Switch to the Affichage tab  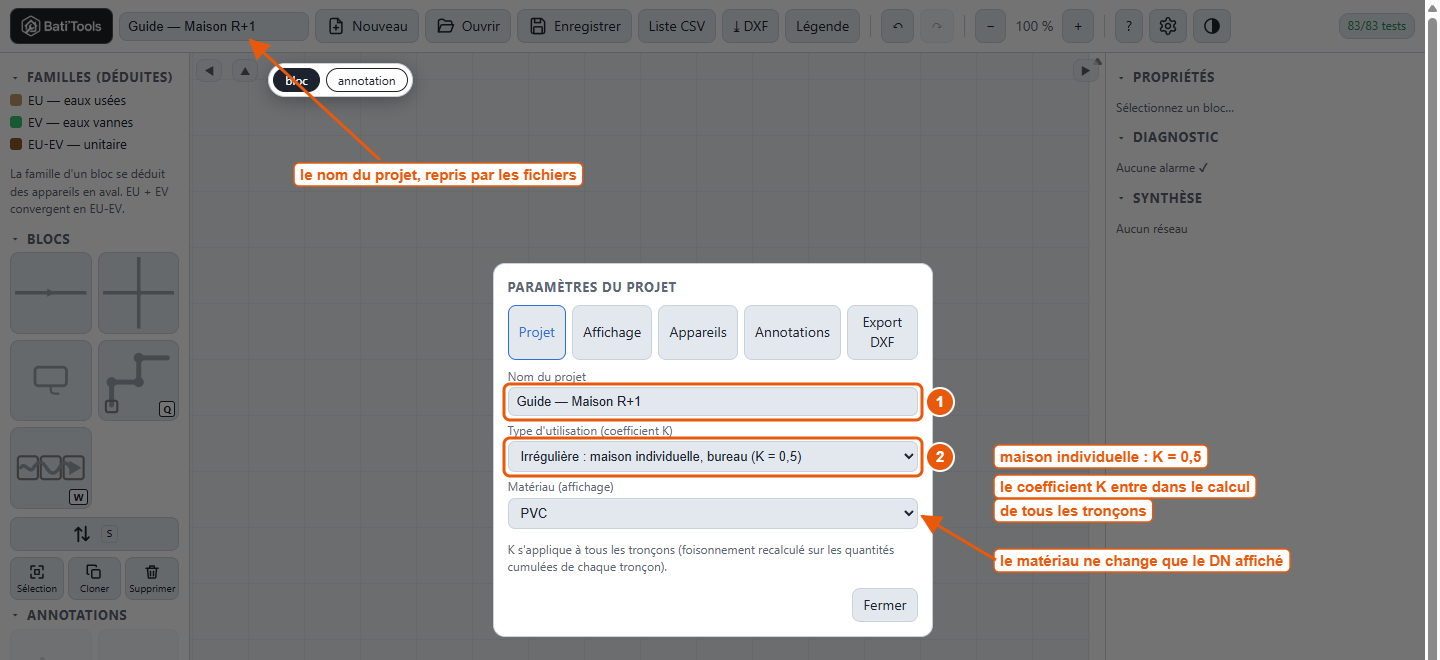click(x=612, y=332)
